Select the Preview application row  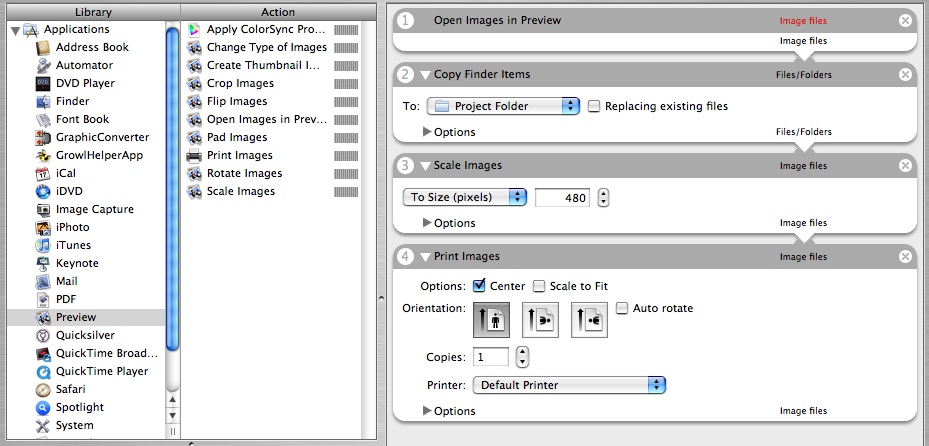[86, 317]
